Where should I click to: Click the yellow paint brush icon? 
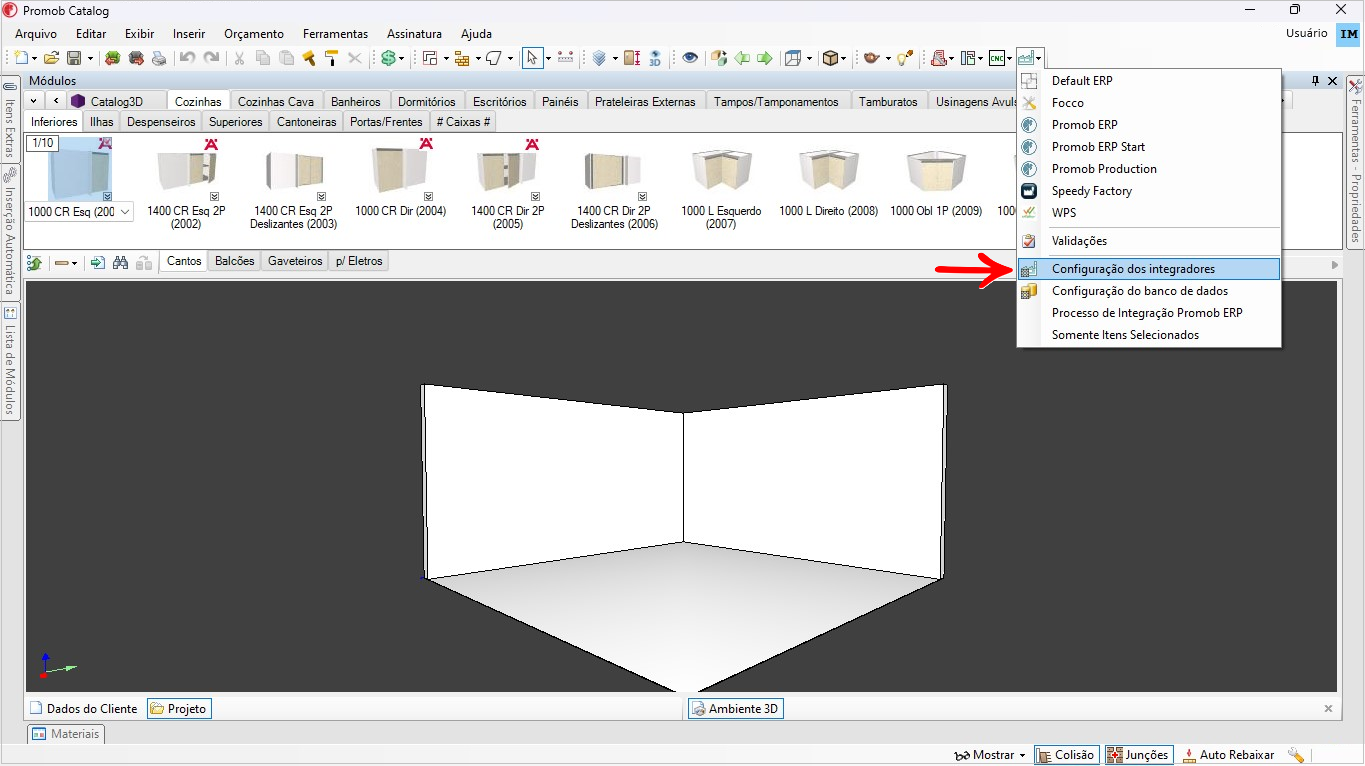(309, 58)
